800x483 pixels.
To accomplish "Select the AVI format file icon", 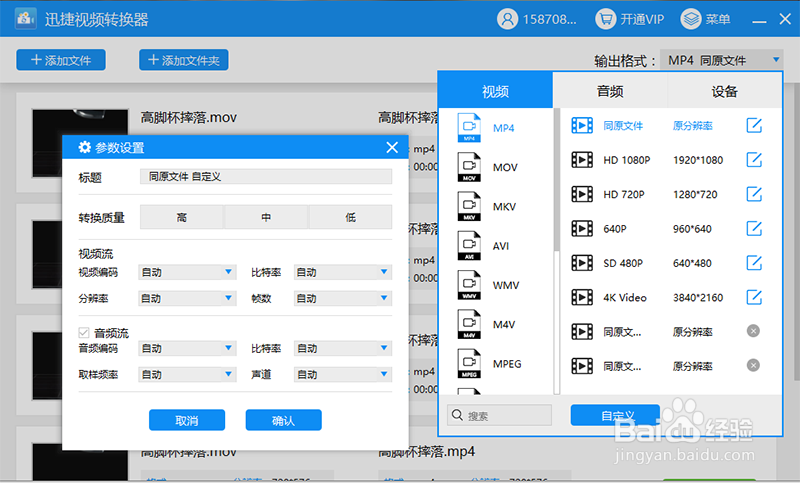I will [x=469, y=245].
